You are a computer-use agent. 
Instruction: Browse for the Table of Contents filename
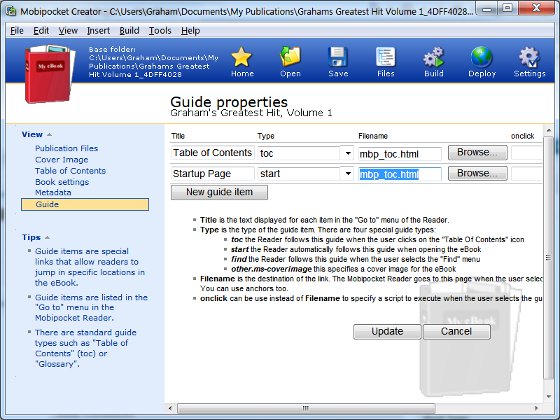[478, 152]
